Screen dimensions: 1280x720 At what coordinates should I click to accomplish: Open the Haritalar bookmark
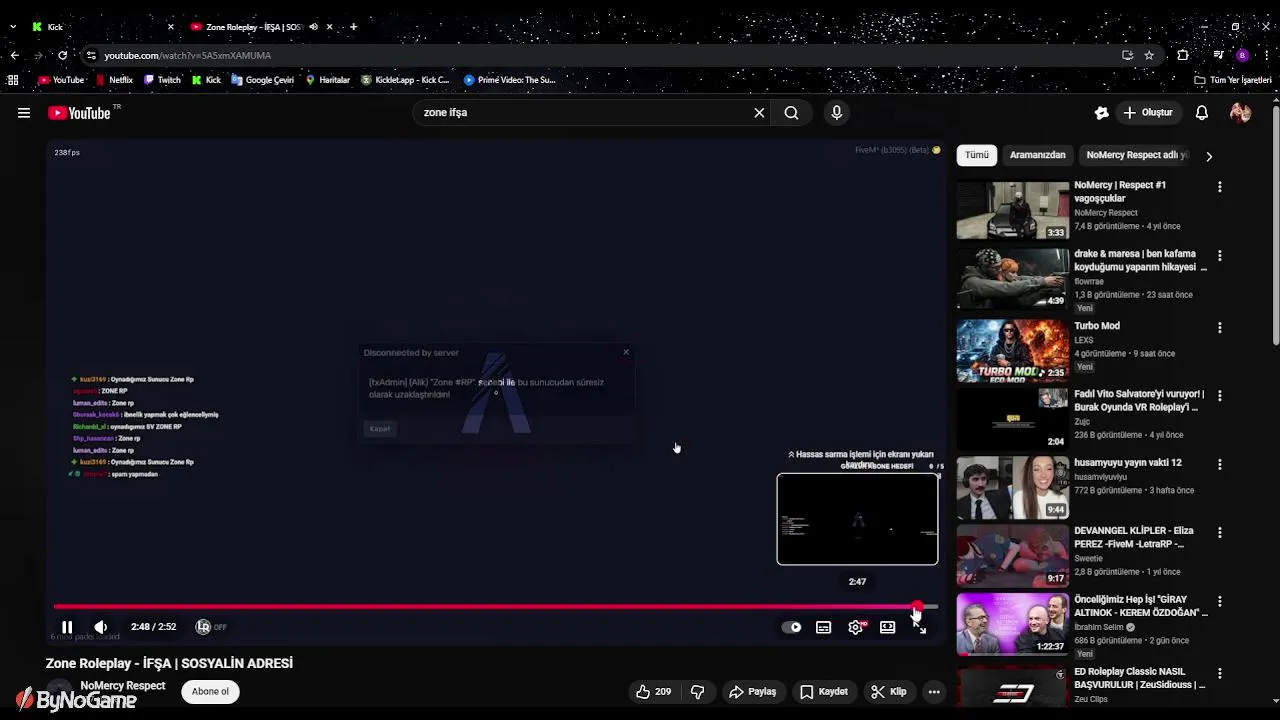click(328, 80)
